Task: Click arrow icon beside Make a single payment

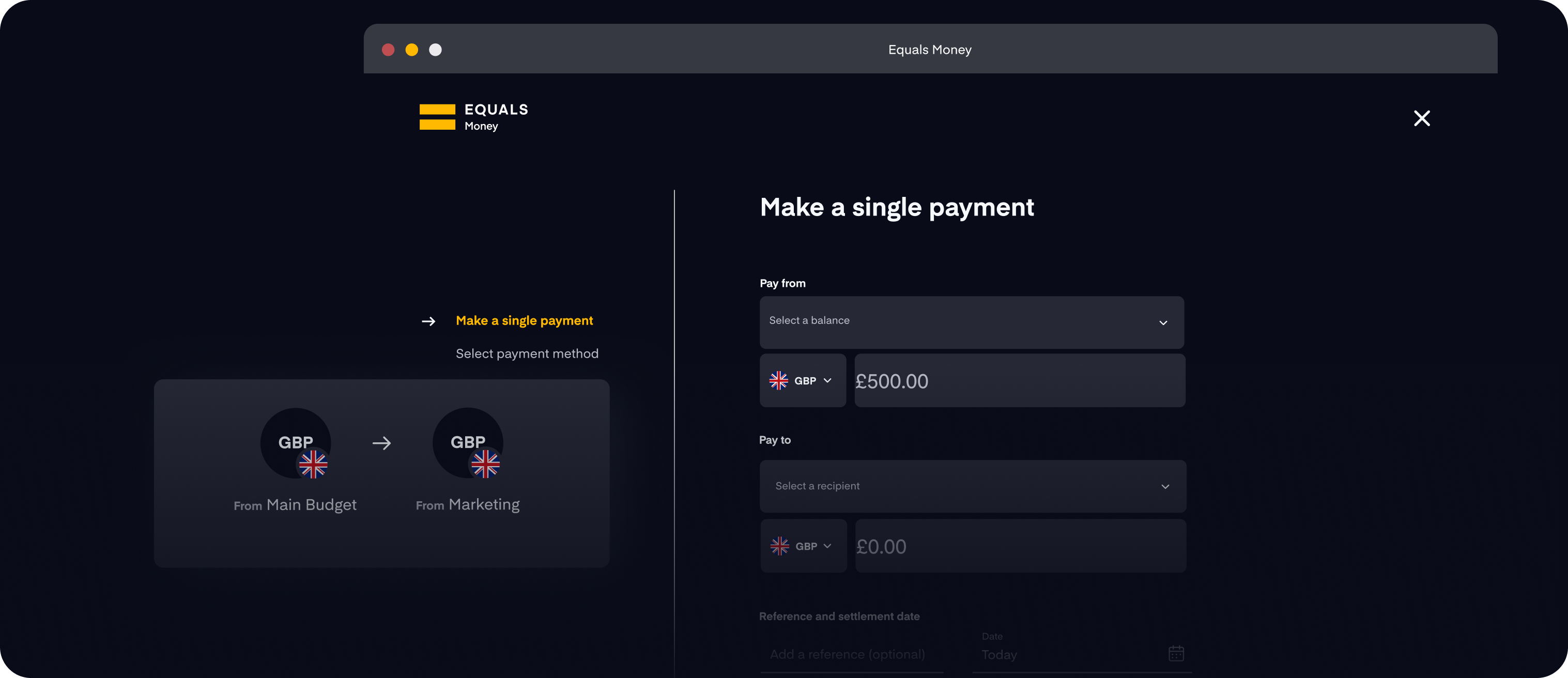Action: pos(428,321)
